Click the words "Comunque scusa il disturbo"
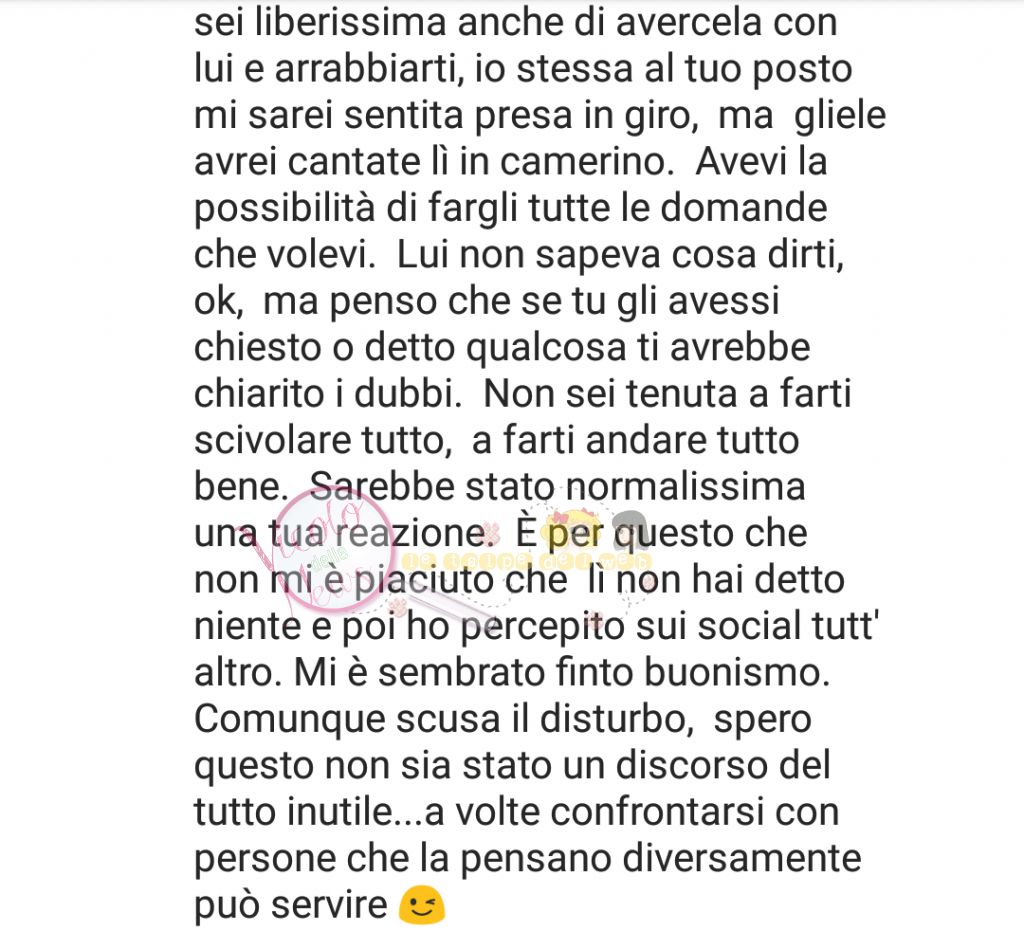This screenshot has height=949, width=1024. pos(443,719)
